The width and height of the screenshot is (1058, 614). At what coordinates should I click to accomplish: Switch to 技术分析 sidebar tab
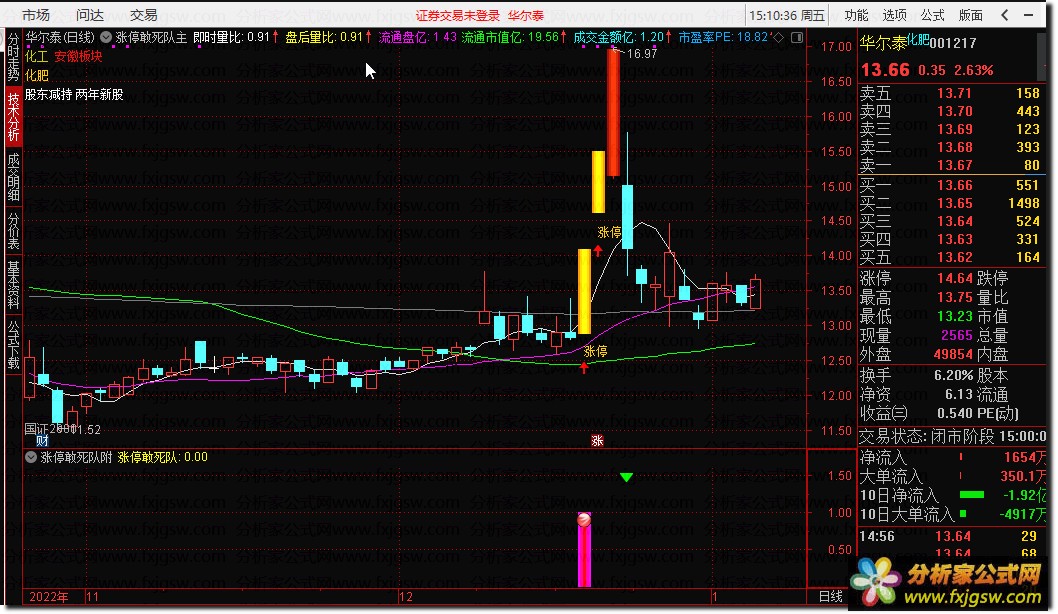pyautogui.click(x=13, y=117)
